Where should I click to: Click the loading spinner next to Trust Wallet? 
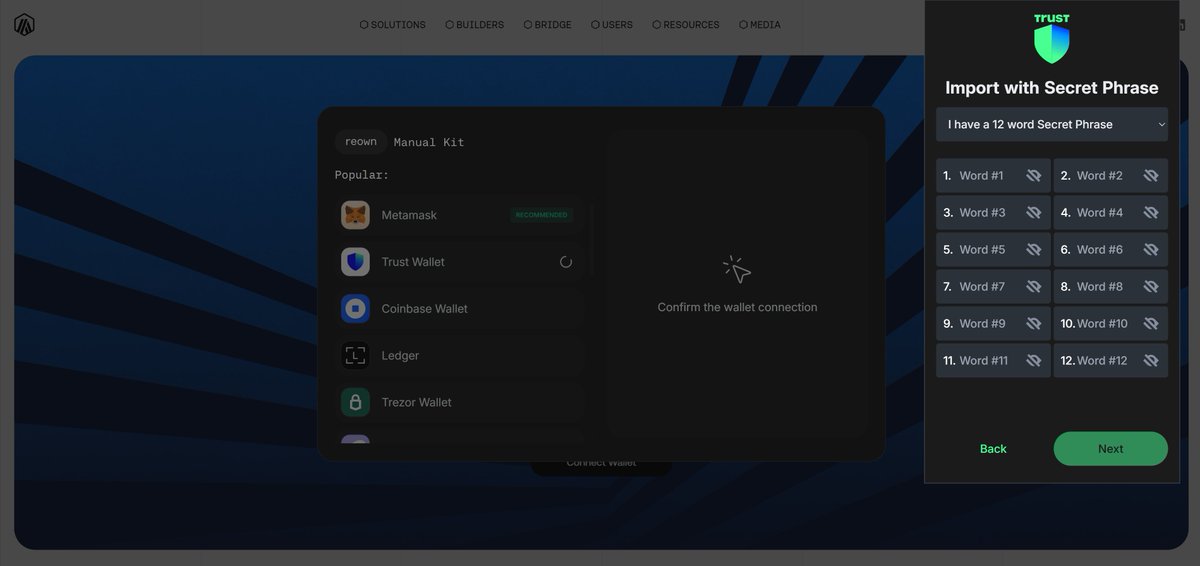(566, 262)
